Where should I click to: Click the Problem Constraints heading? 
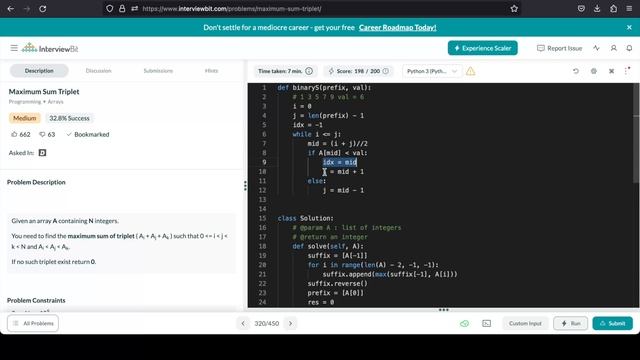point(36,300)
